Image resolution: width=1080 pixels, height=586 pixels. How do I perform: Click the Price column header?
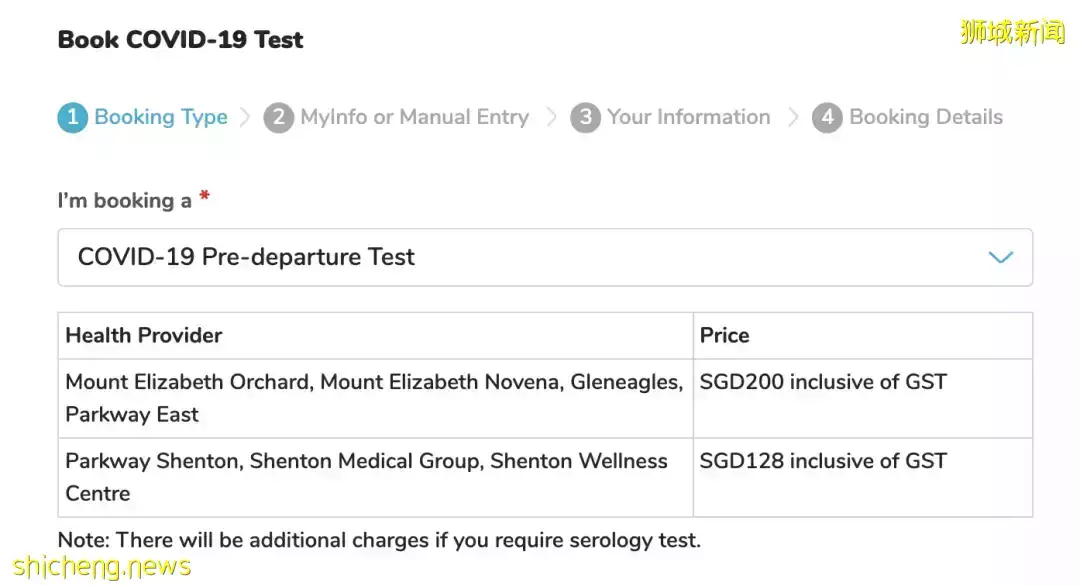click(725, 336)
